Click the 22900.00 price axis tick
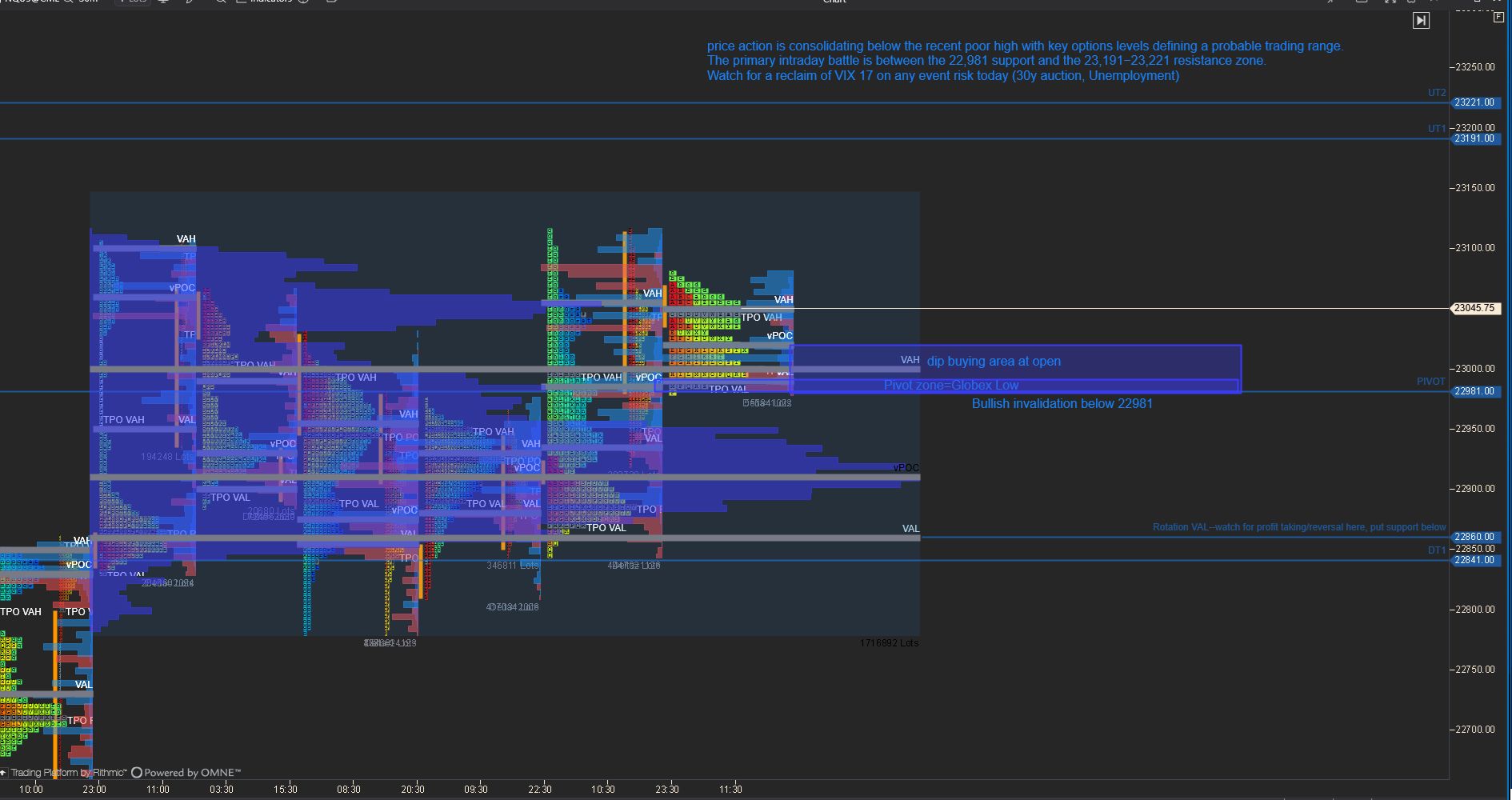1512x800 pixels. click(1474, 489)
